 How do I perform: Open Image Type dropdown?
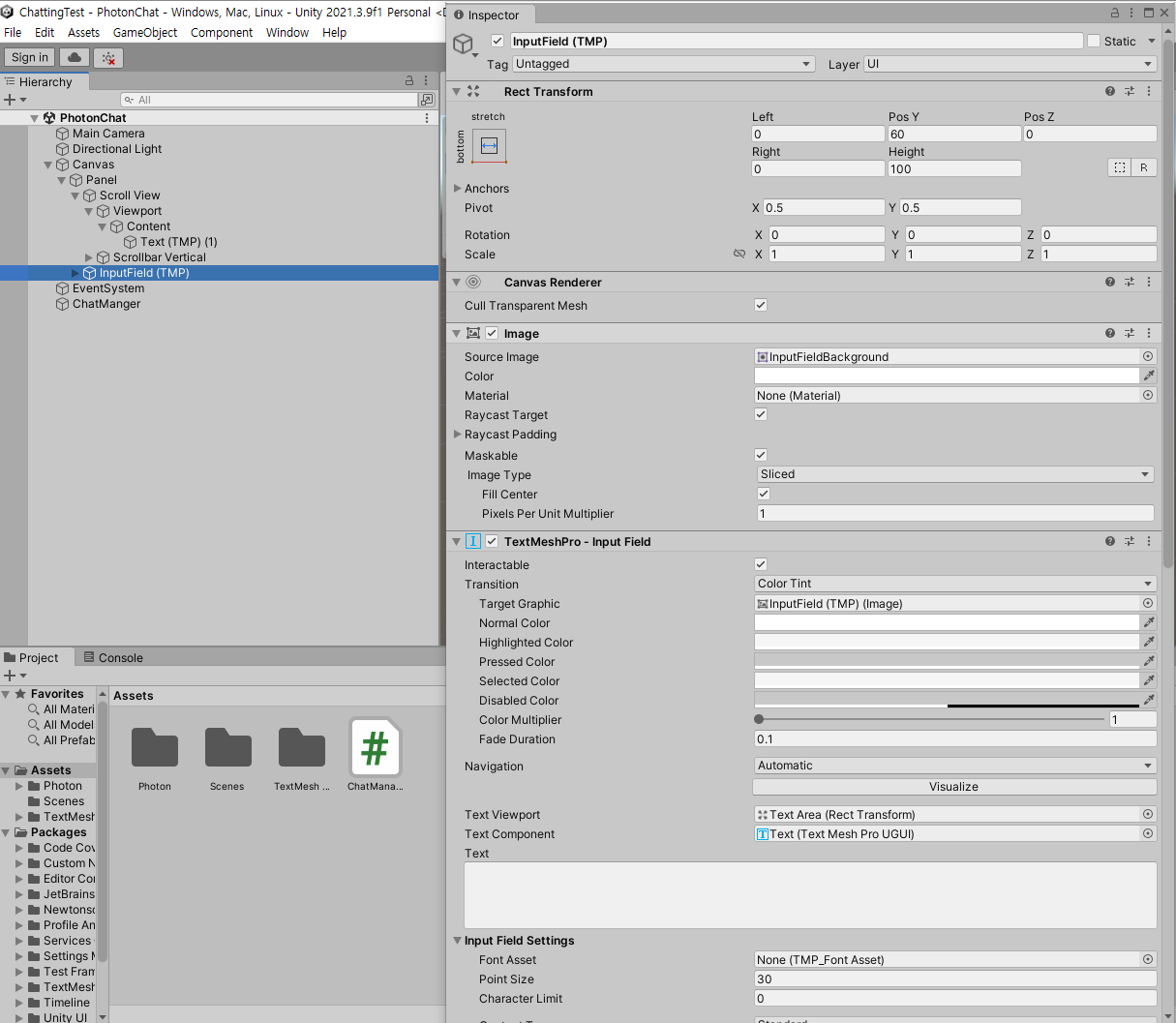point(955,474)
